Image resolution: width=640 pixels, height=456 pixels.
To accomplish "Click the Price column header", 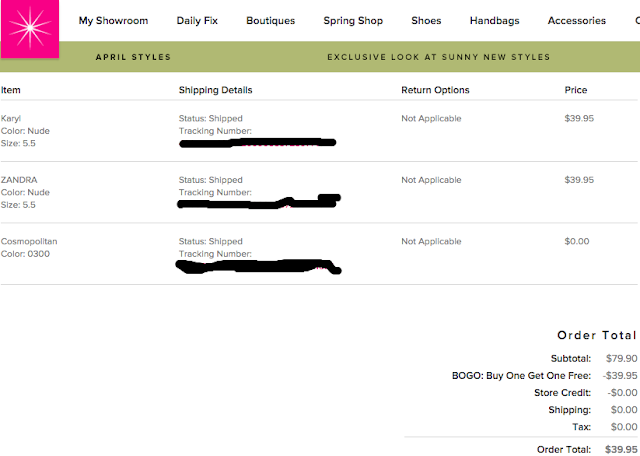I will (x=576, y=90).
